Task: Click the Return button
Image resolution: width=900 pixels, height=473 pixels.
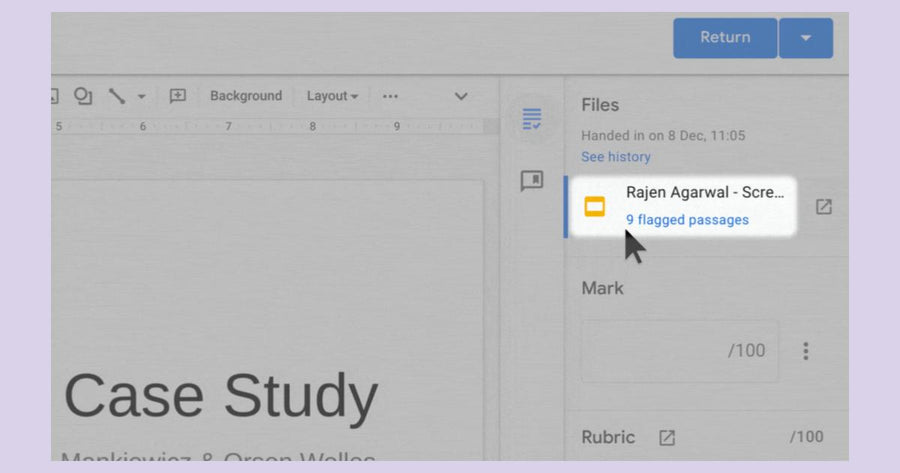Action: pyautogui.click(x=725, y=38)
